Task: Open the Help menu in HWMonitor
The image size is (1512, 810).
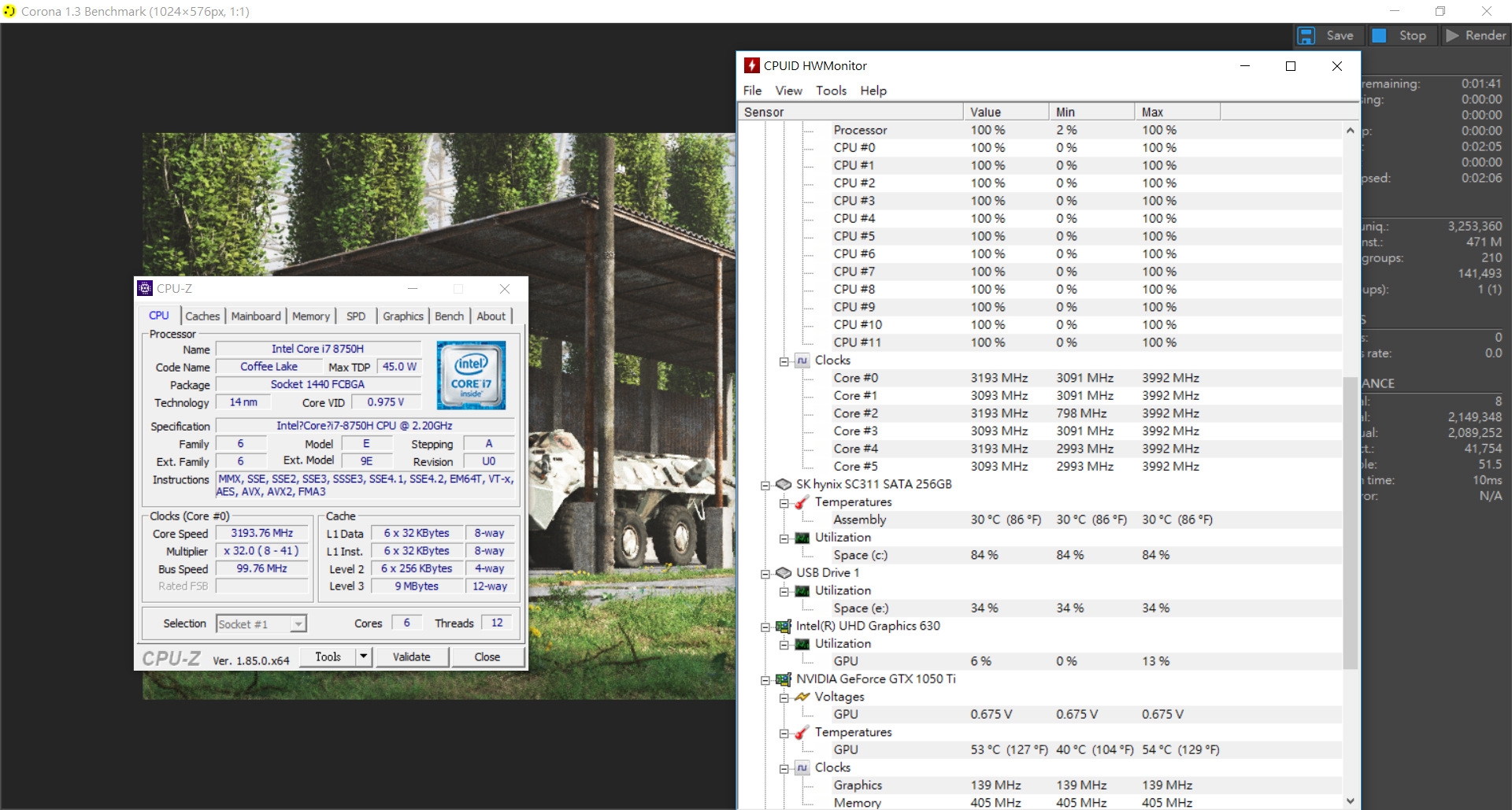Action: [x=873, y=91]
